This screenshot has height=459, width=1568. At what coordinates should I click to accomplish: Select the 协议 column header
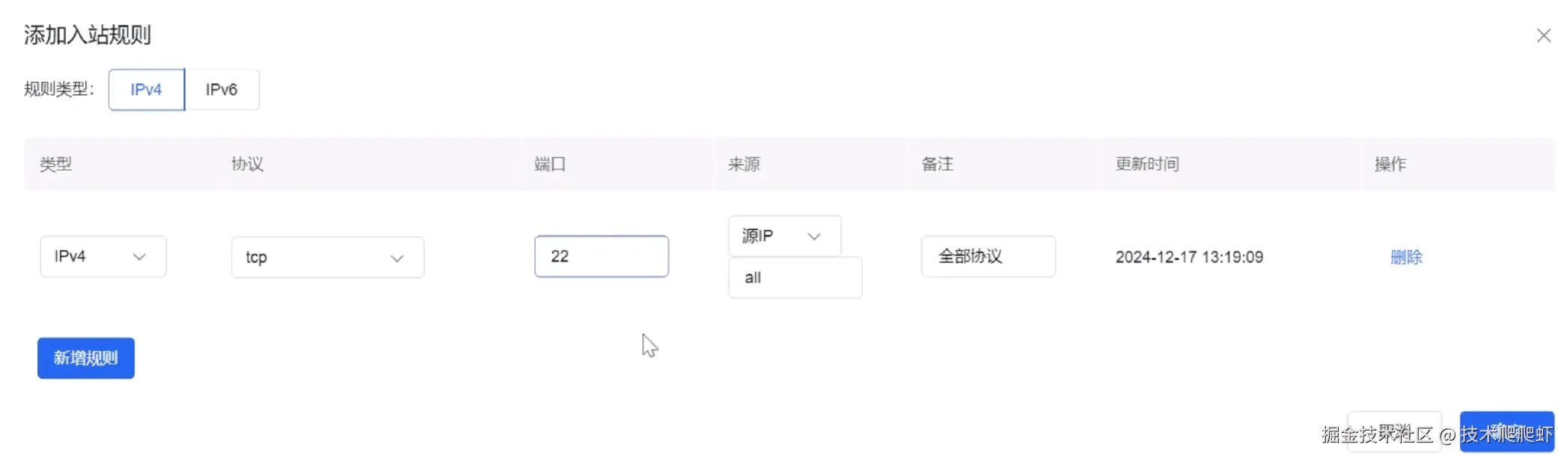pos(247,165)
